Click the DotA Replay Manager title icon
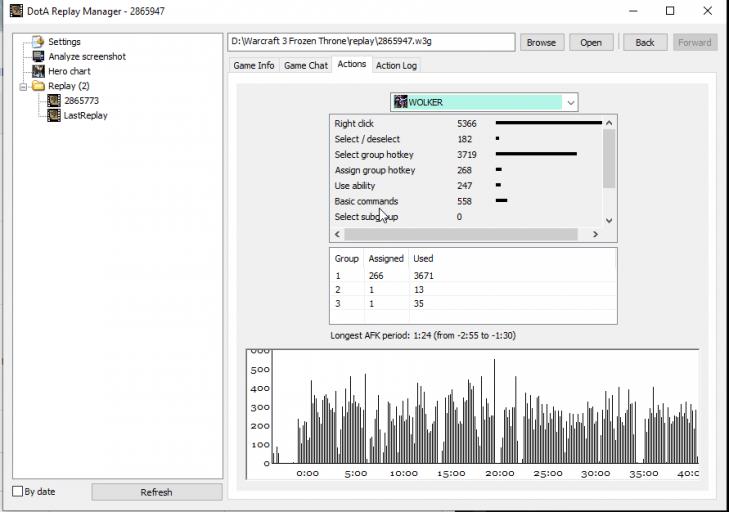 coord(16,11)
